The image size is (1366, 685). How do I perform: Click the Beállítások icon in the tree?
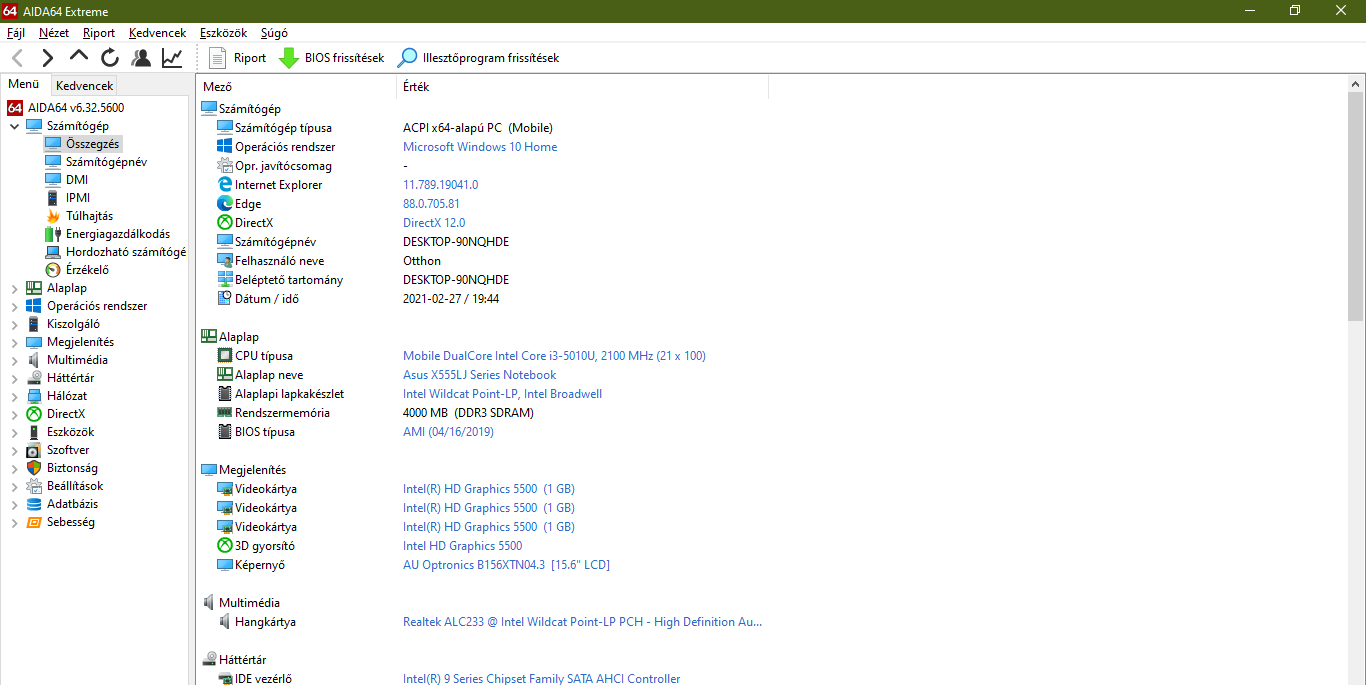pyautogui.click(x=34, y=486)
